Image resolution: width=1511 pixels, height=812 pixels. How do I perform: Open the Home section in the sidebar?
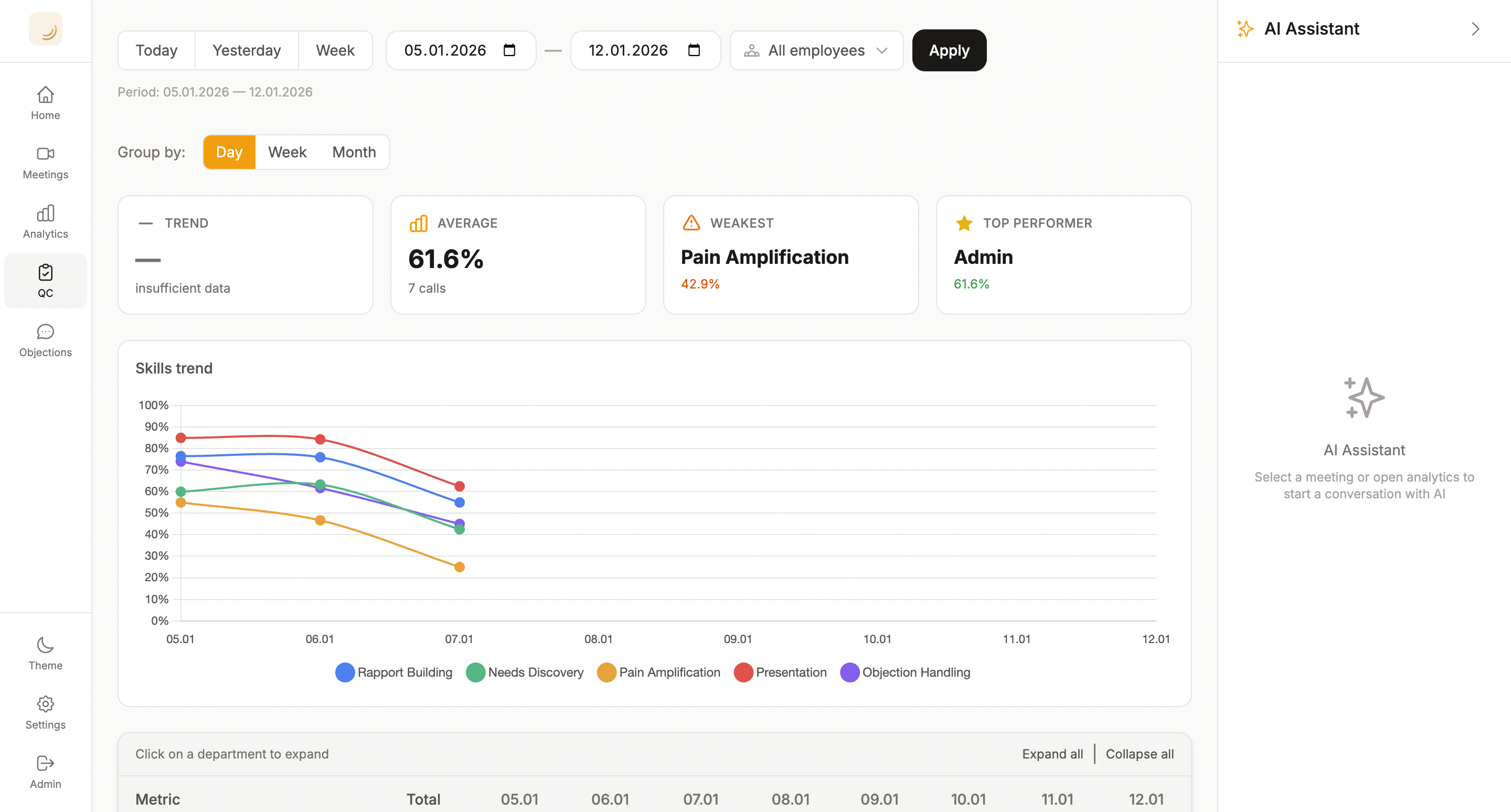click(45, 103)
